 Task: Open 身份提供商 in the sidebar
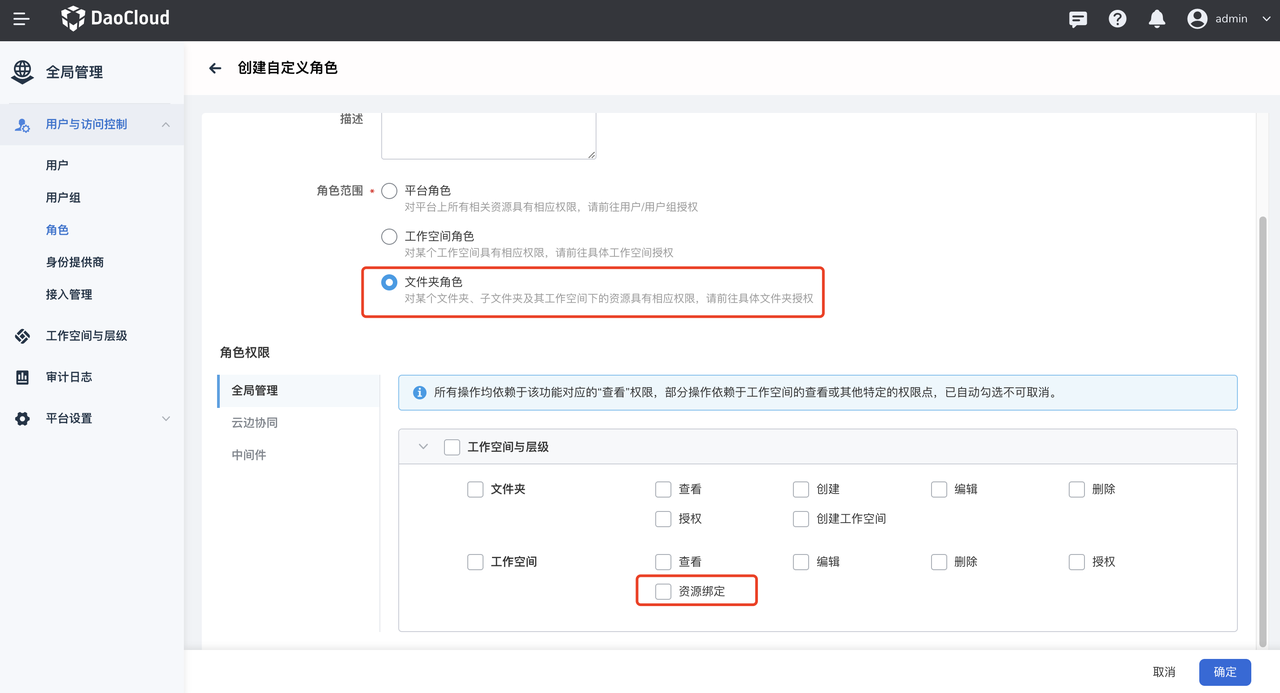click(75, 262)
